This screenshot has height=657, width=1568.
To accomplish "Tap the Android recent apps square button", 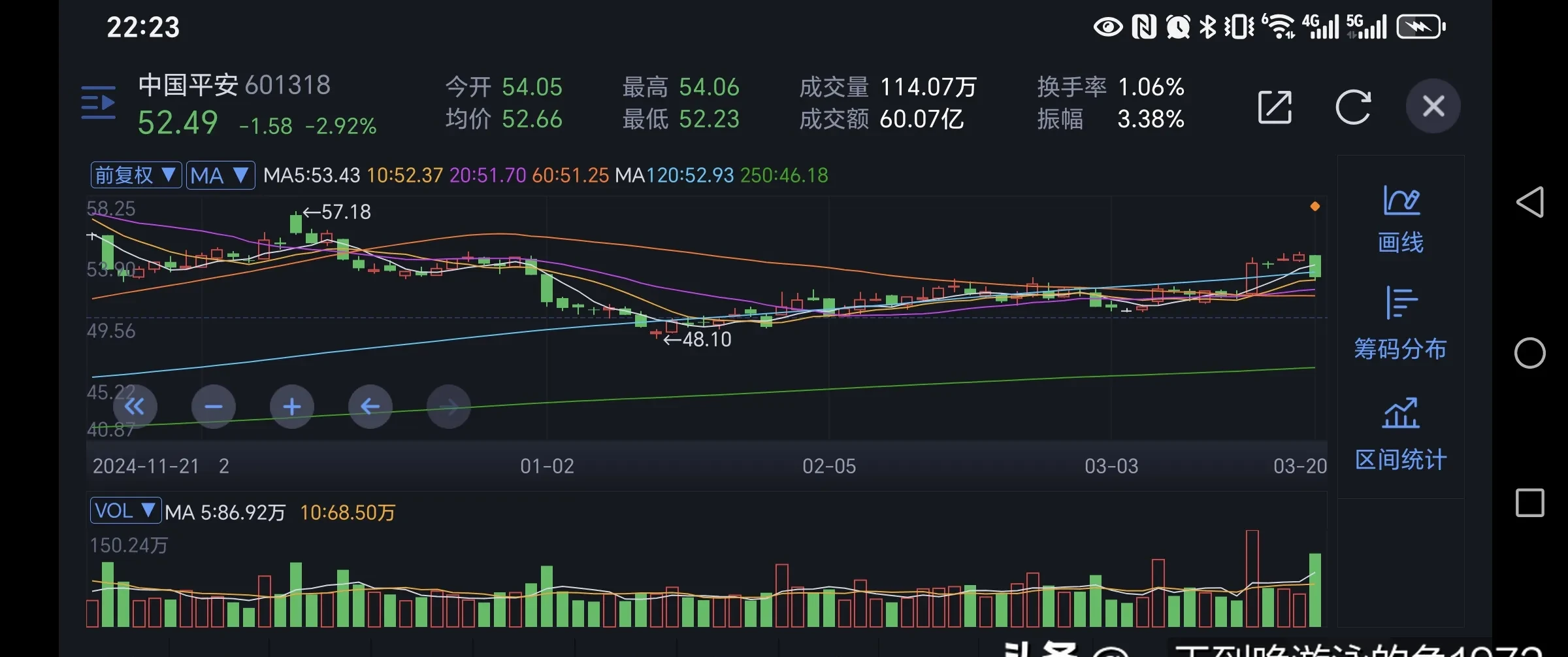I will pos(1529,503).
